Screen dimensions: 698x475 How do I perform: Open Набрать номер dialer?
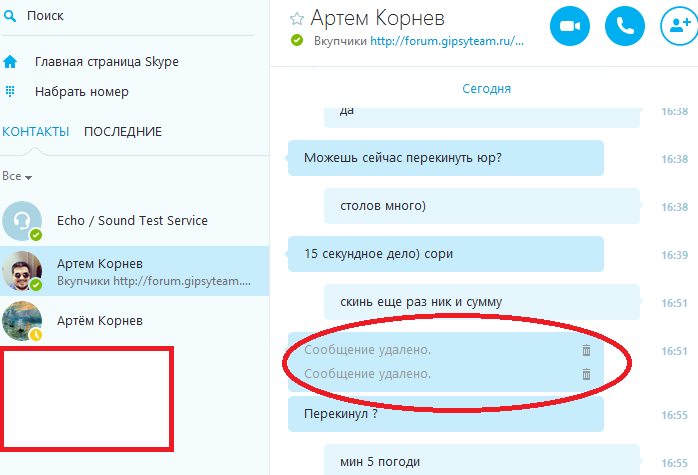pyautogui.click(x=81, y=92)
